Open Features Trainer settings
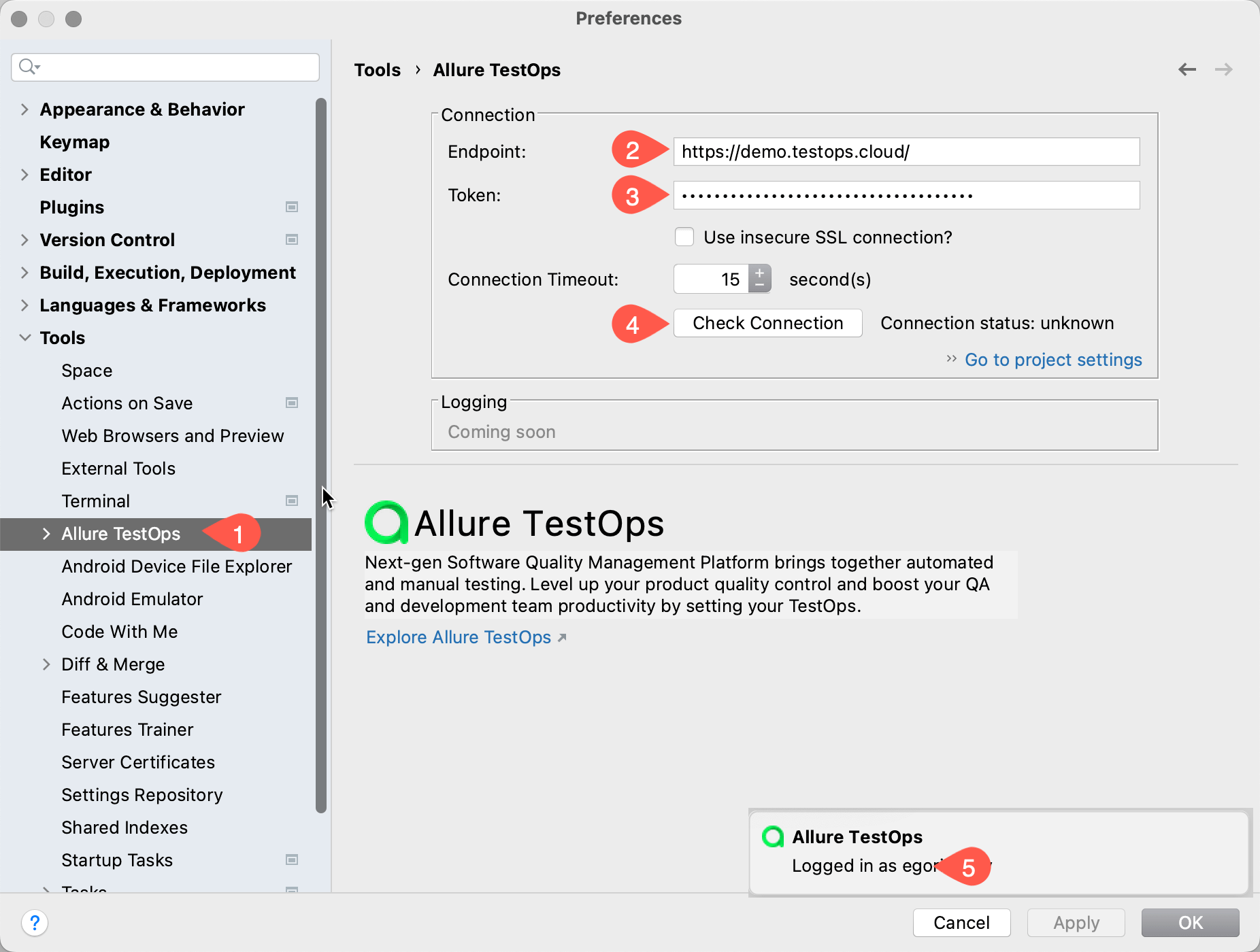The image size is (1260, 952). (x=128, y=730)
